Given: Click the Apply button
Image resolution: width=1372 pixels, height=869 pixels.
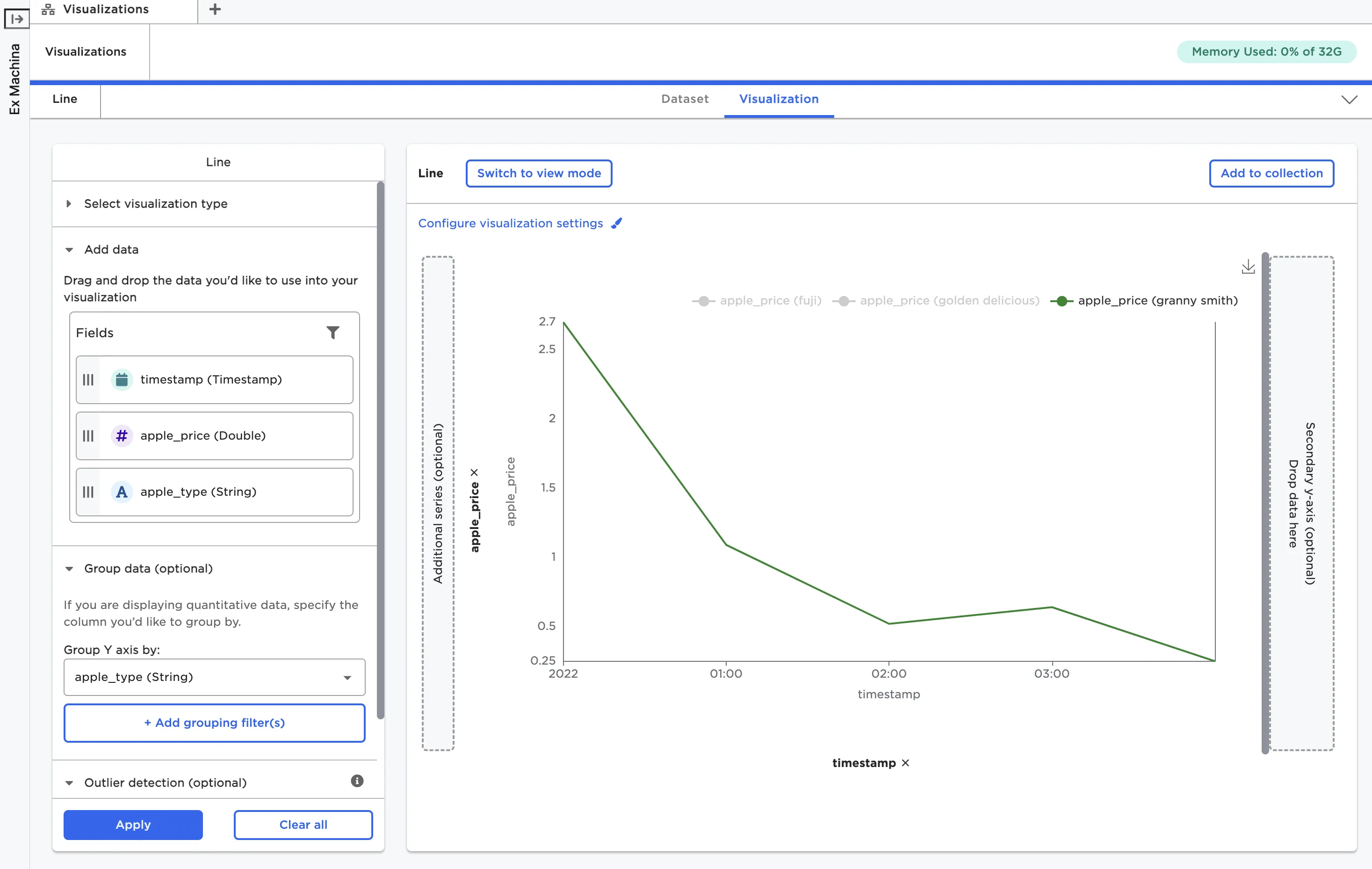Looking at the screenshot, I should (133, 825).
